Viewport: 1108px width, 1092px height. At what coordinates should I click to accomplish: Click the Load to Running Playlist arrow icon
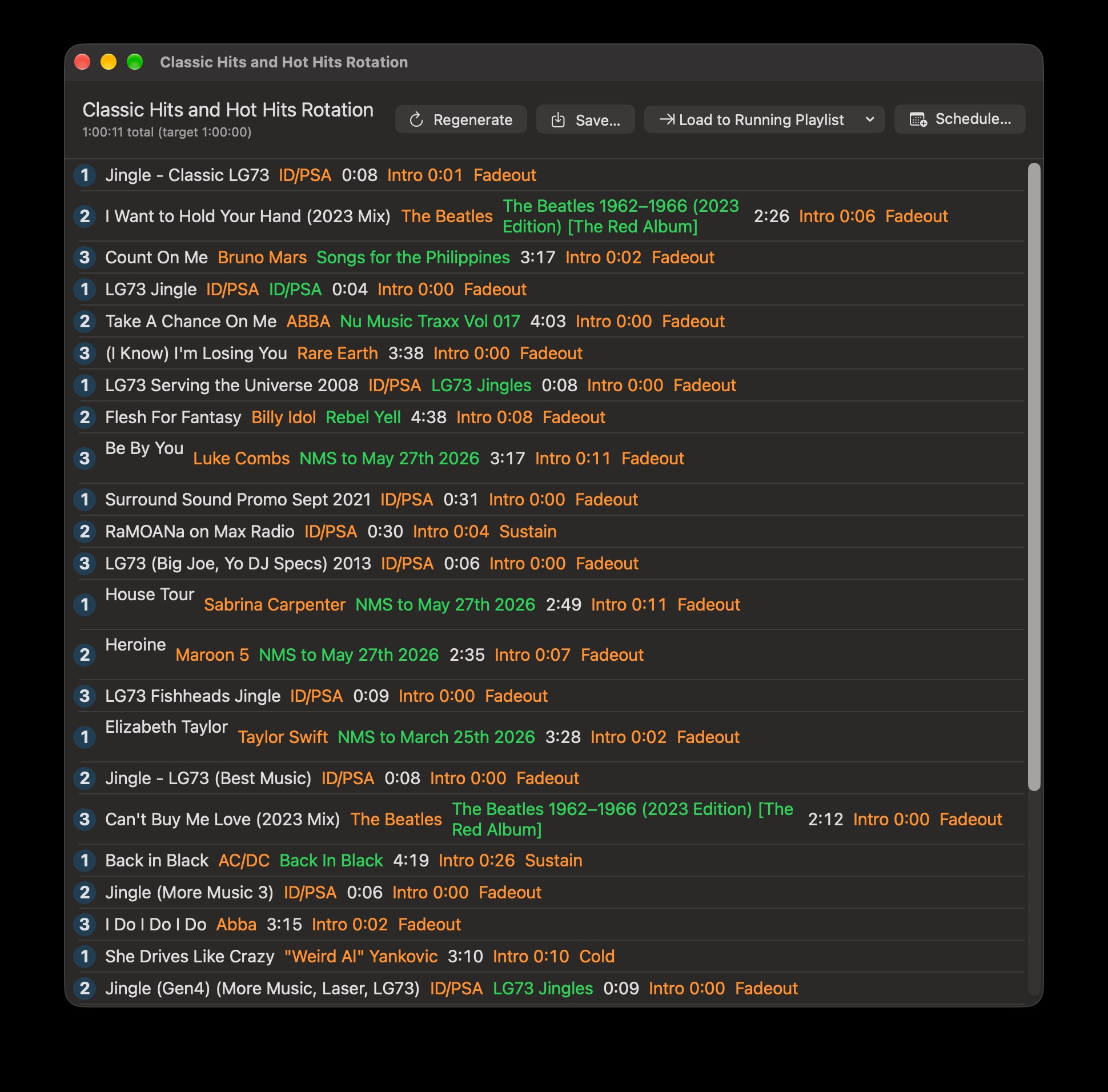pyautogui.click(x=667, y=119)
